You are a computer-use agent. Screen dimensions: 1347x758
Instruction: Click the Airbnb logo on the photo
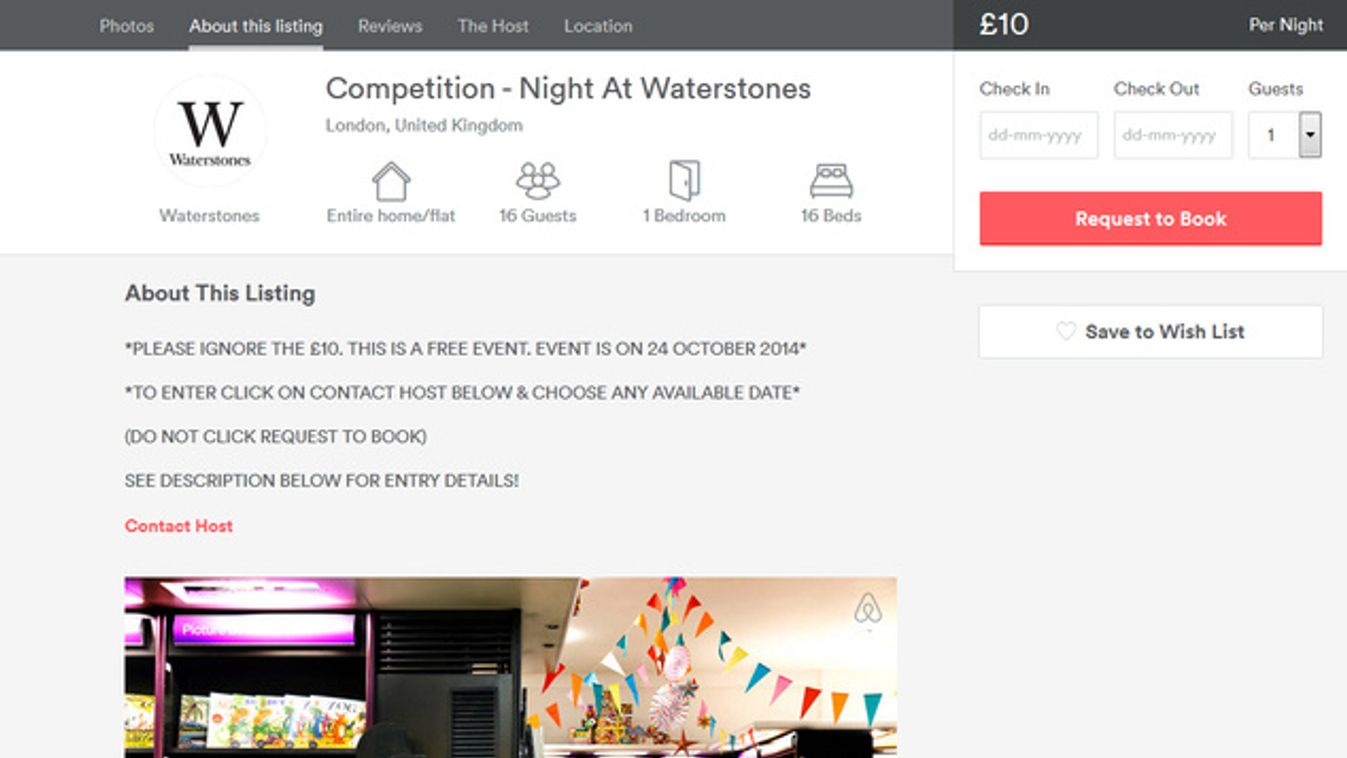[x=868, y=608]
